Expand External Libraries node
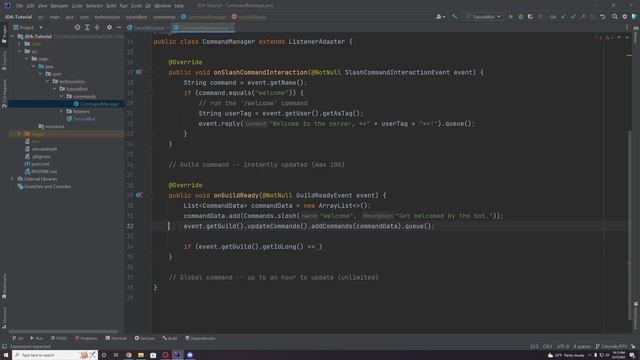Viewport: 640px width, 360px height. [x=12, y=179]
